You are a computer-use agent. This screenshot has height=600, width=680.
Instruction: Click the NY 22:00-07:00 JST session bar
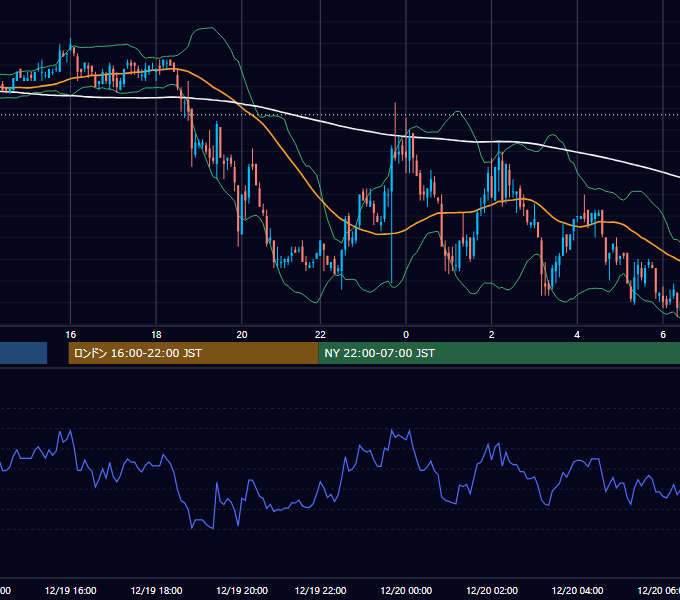499,353
